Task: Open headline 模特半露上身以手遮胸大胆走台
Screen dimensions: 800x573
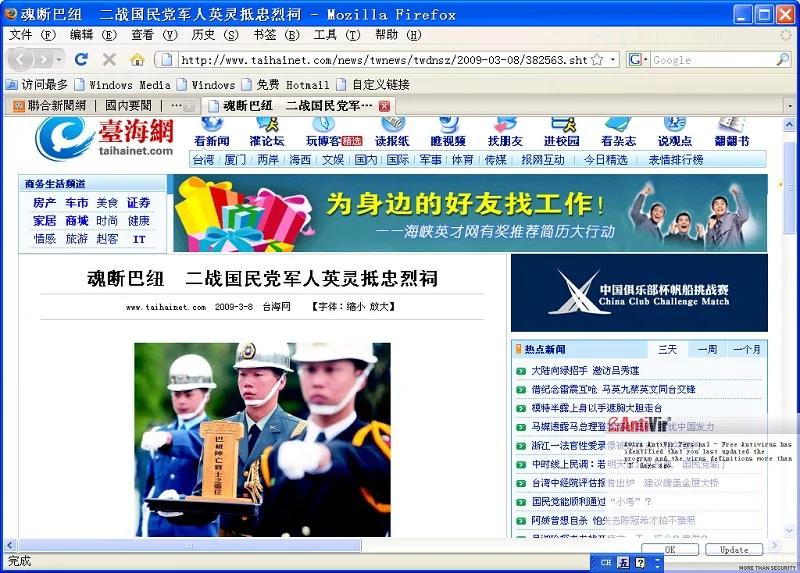Action: click(x=596, y=408)
